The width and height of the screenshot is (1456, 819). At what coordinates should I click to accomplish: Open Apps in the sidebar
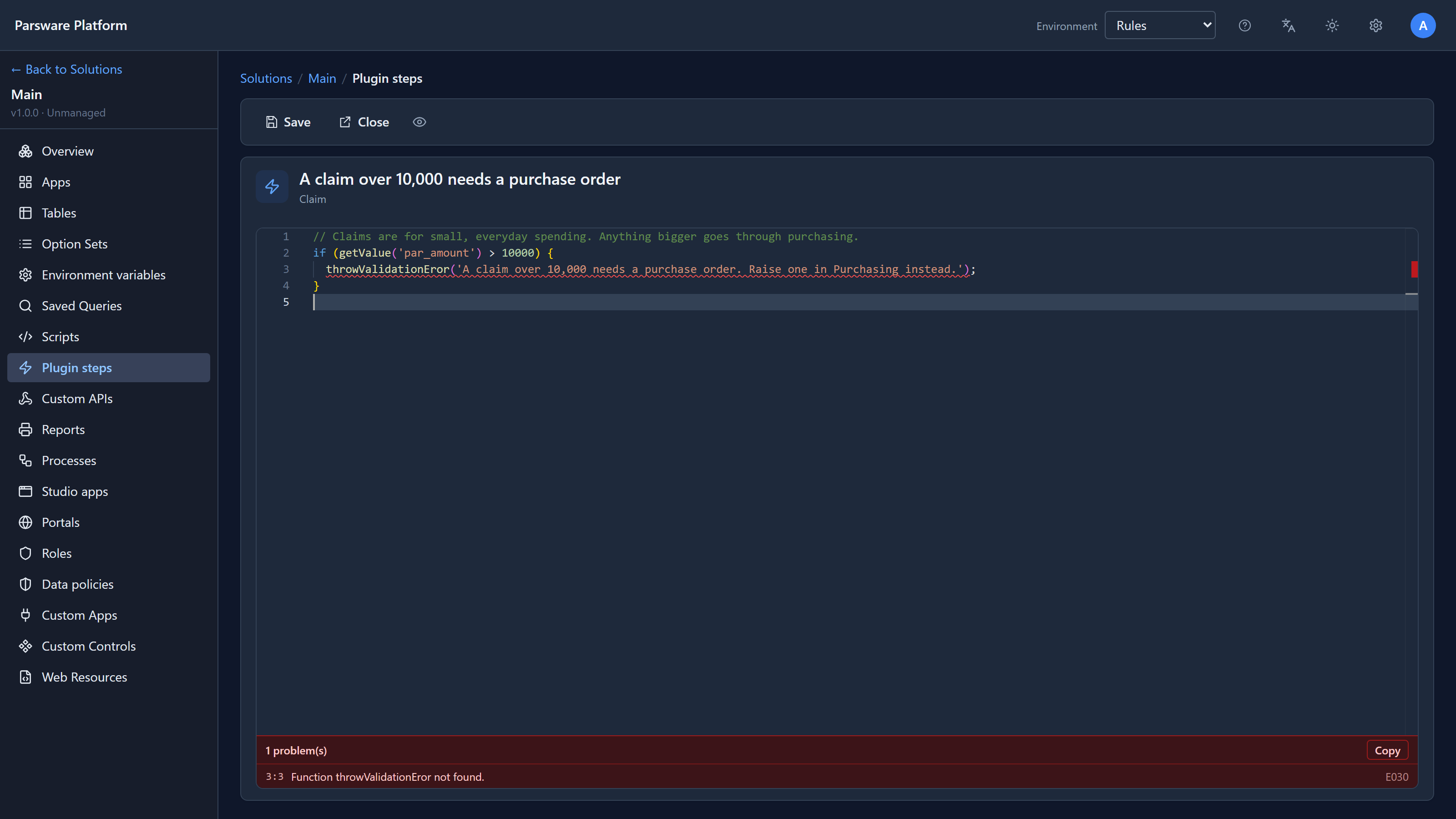coord(109,182)
